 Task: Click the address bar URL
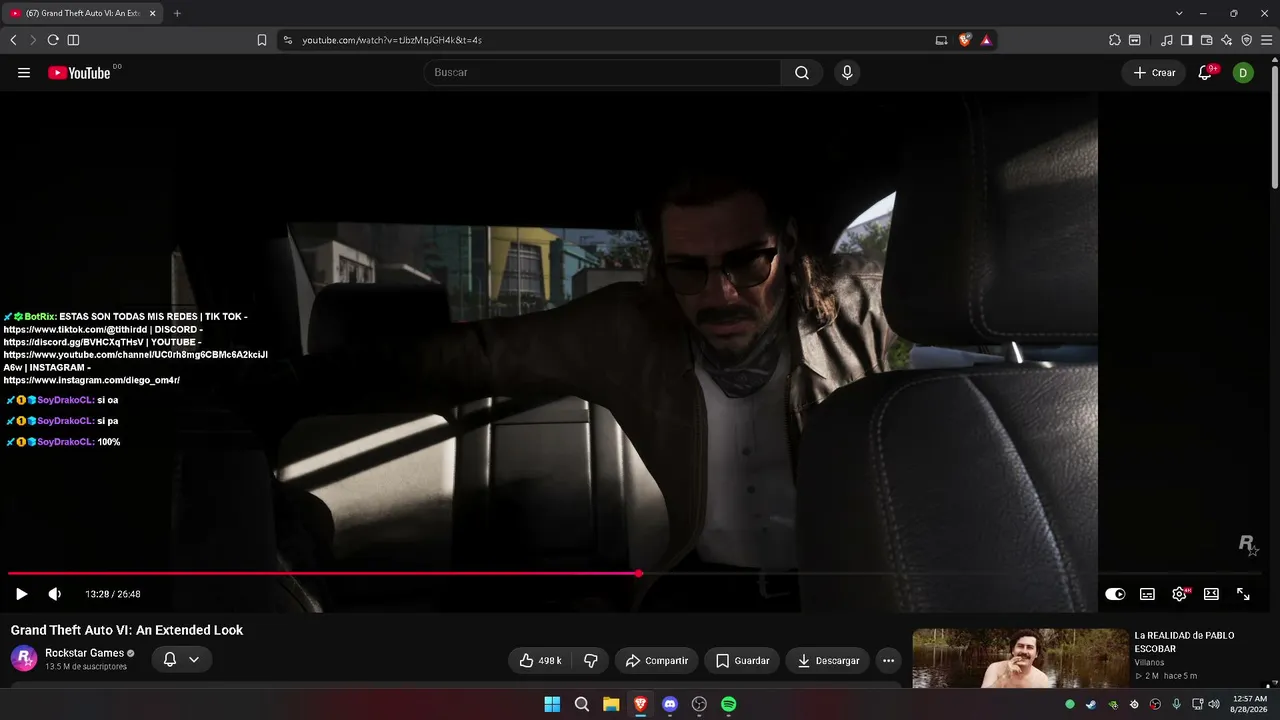[392, 40]
